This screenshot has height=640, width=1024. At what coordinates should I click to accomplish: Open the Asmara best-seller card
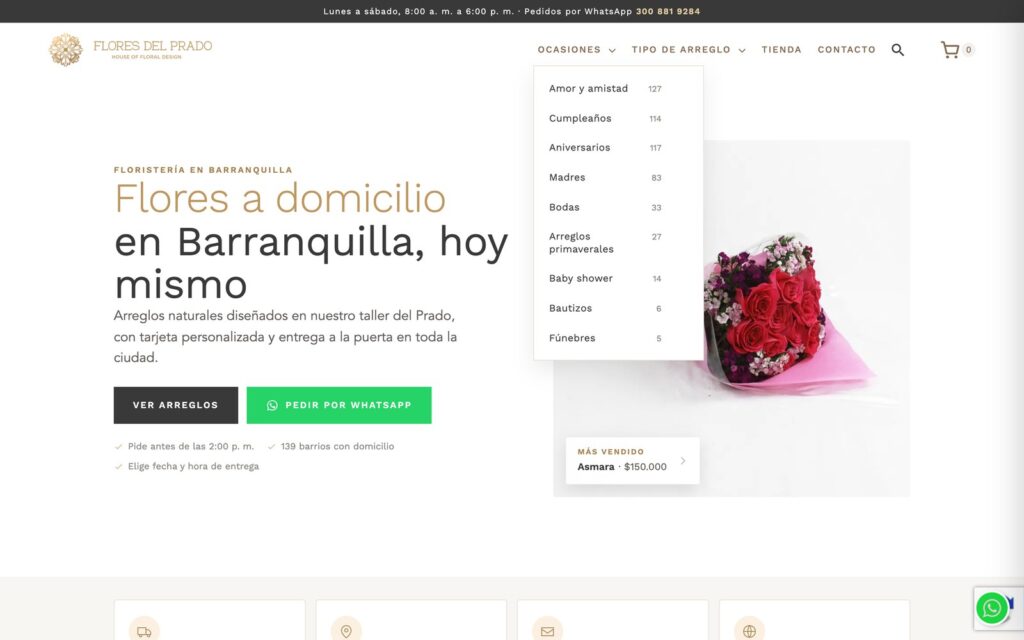click(x=632, y=460)
